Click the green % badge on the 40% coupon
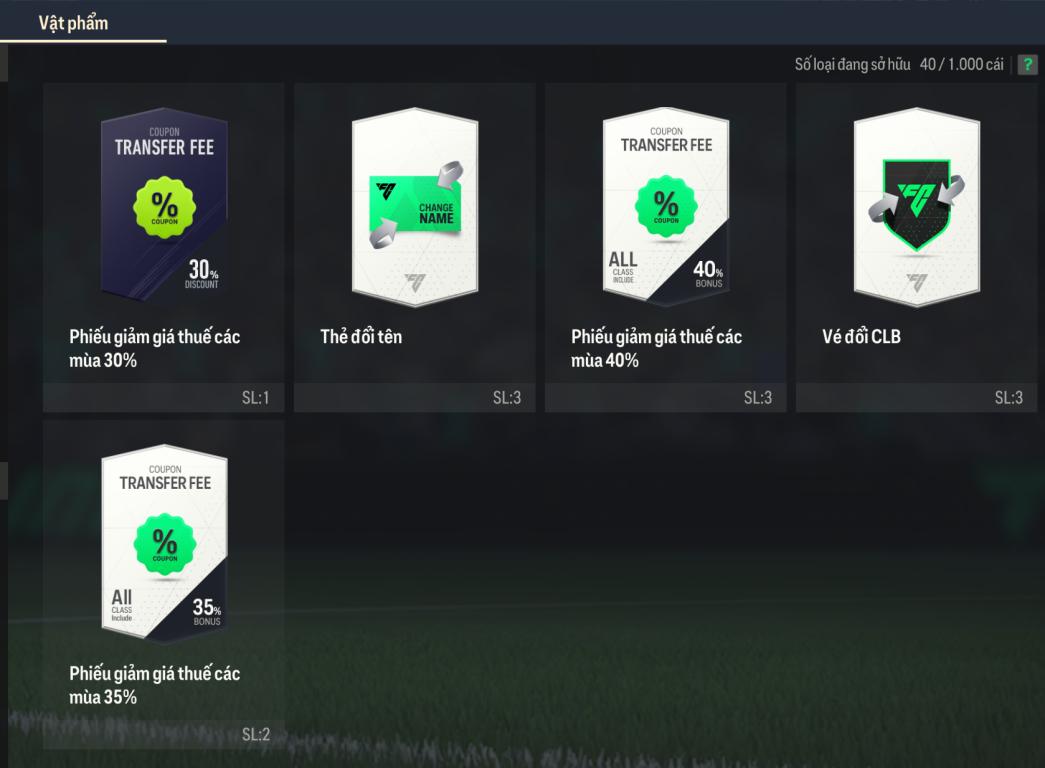Viewport: 1045px width, 768px height. click(x=666, y=206)
